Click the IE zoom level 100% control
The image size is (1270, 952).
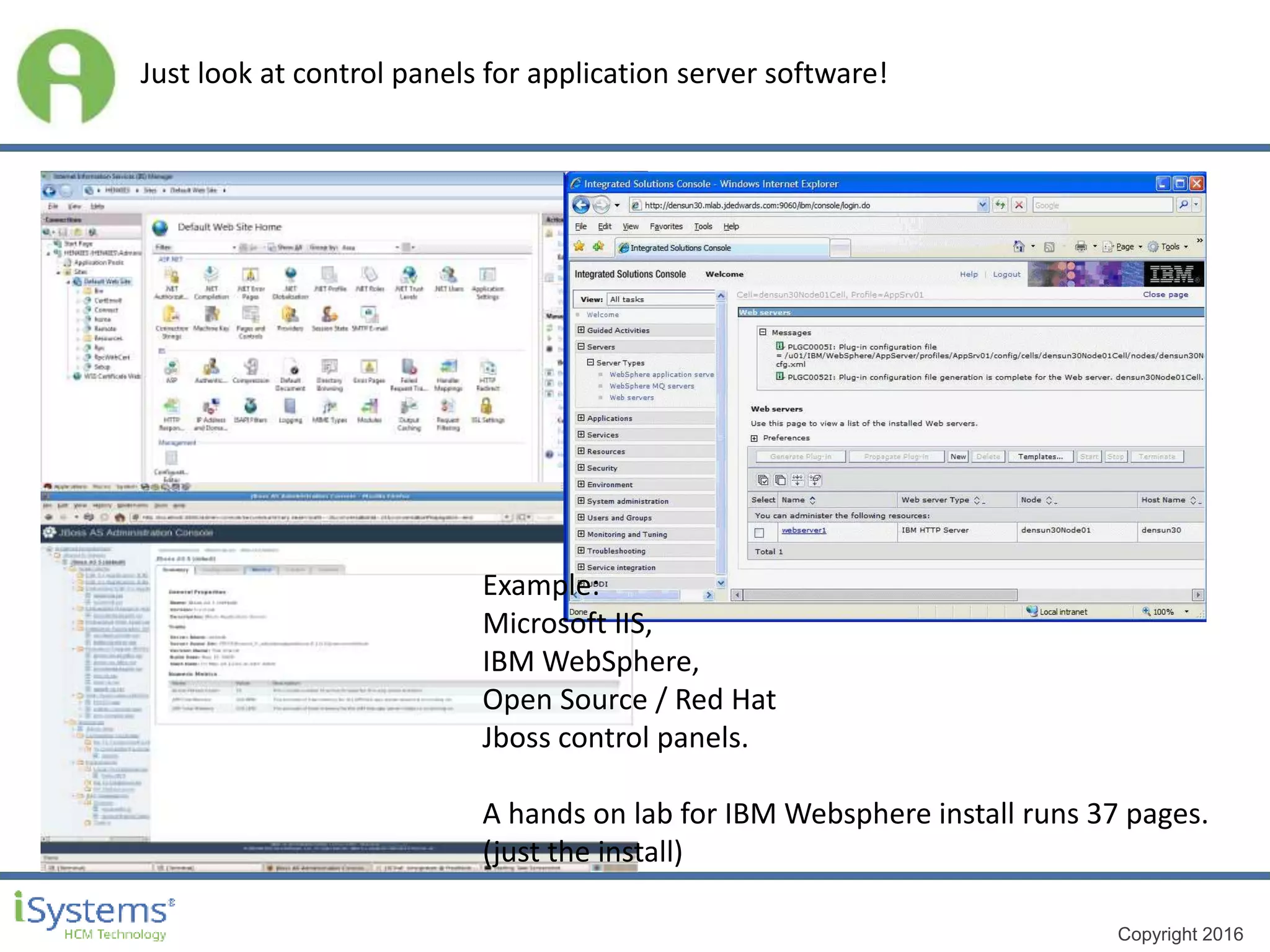tap(1166, 612)
